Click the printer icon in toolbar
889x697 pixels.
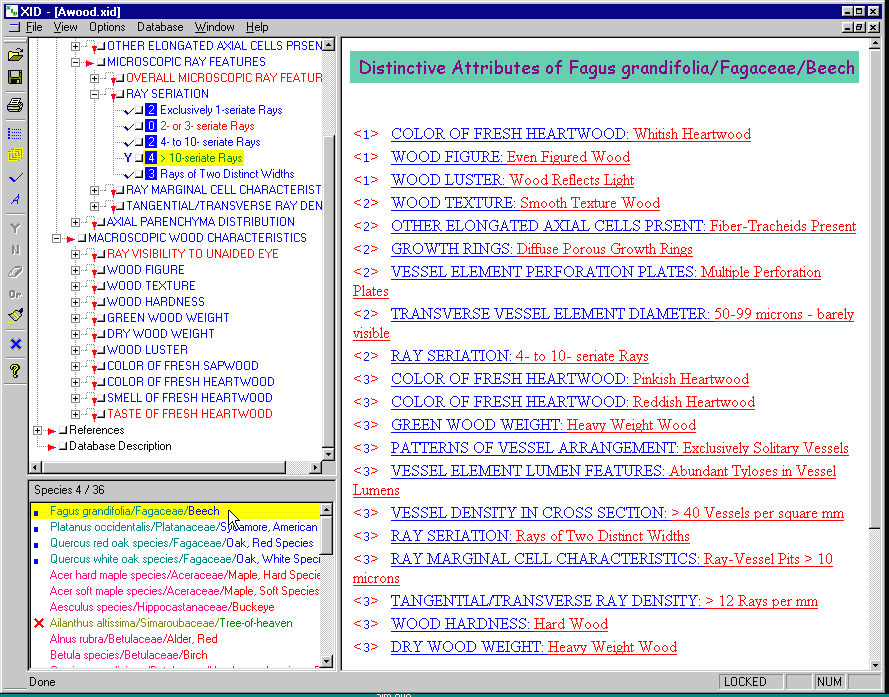click(15, 104)
